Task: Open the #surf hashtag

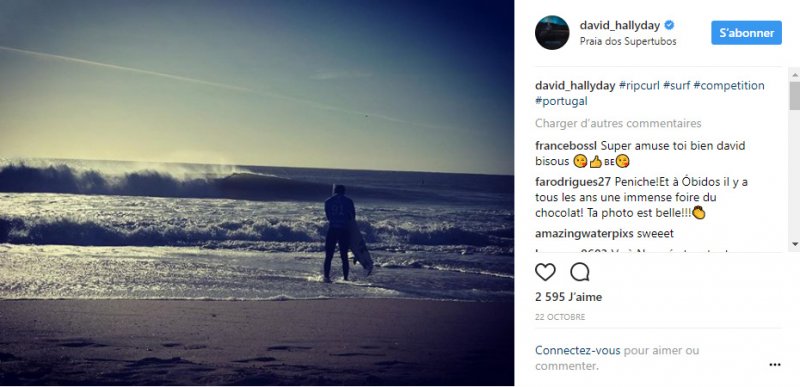Action: (677, 86)
